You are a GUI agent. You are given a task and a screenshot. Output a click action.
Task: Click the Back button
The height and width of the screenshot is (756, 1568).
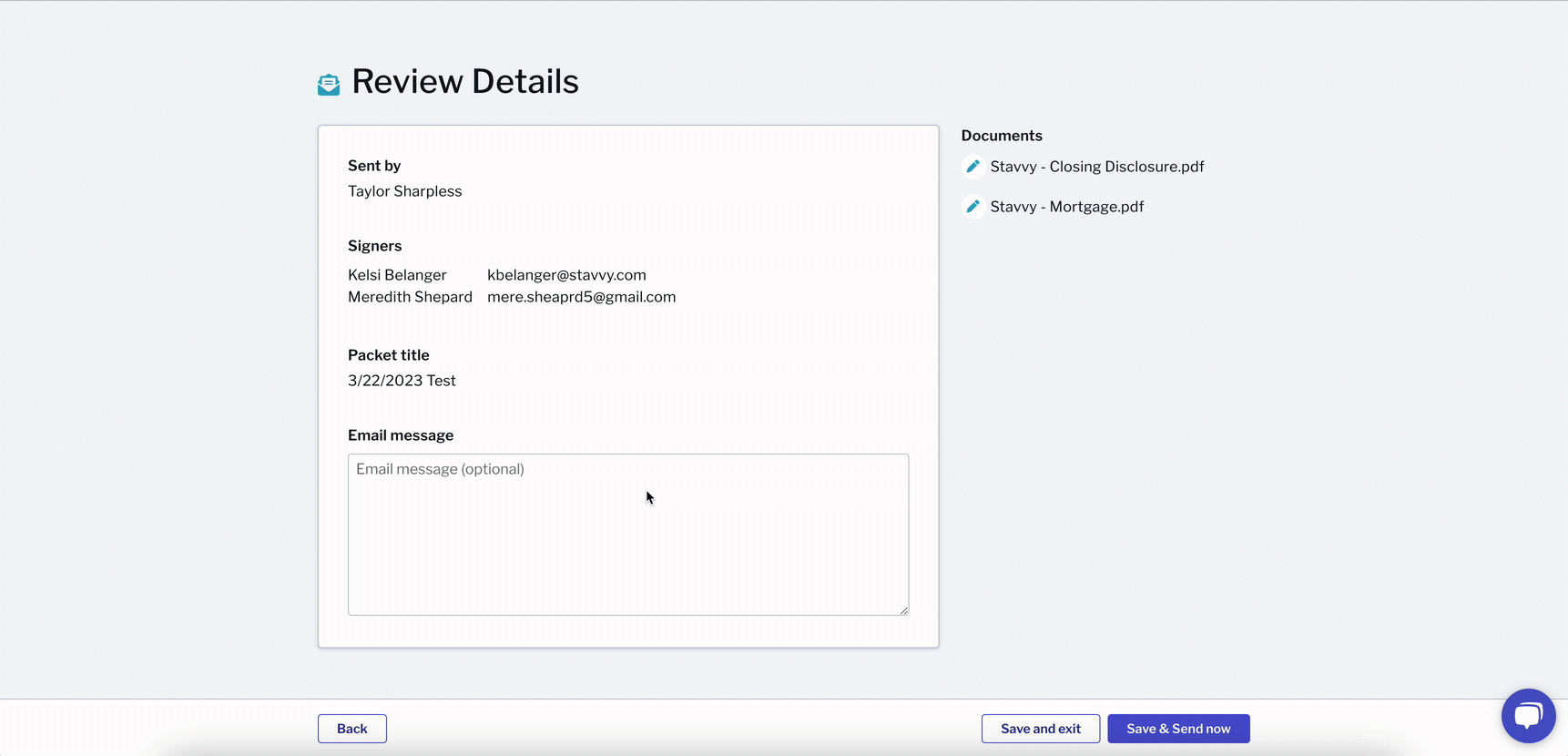pos(352,729)
